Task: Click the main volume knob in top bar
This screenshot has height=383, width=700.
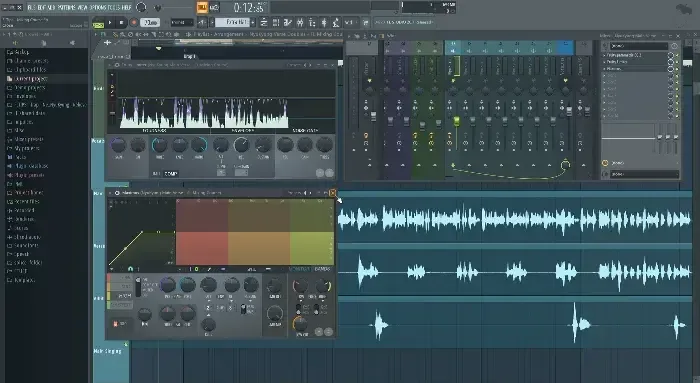Action: pos(141,7)
